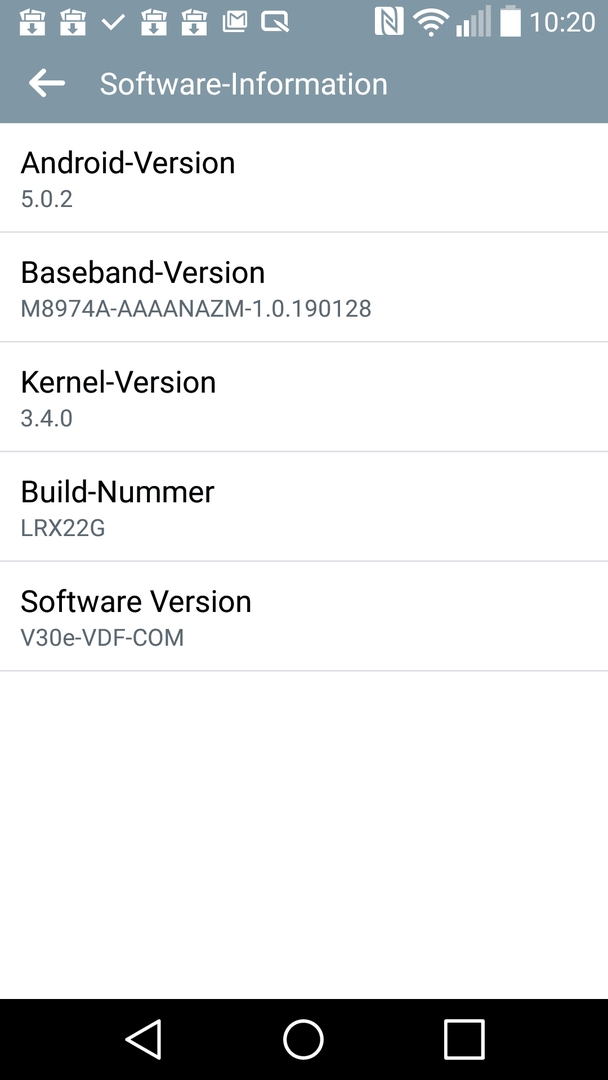Tap the gallery image notification icon
The width and height of the screenshot is (608, 1080).
[x=235, y=22]
